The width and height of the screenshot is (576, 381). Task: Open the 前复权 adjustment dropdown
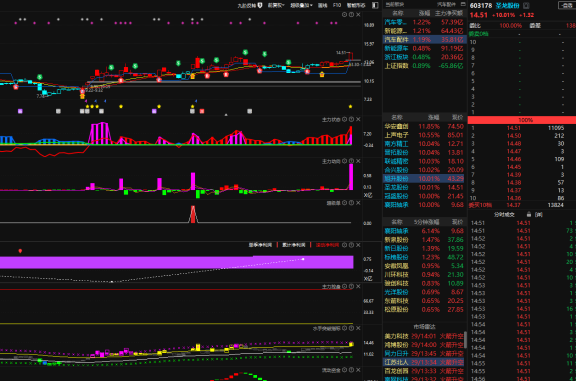coord(276,5)
